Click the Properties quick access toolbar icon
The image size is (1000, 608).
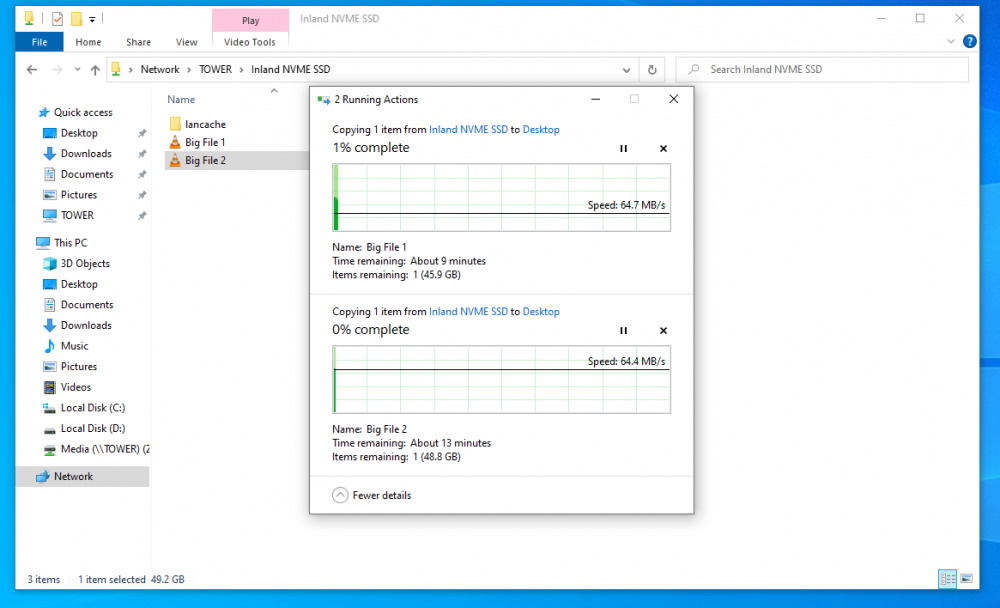(x=57, y=19)
